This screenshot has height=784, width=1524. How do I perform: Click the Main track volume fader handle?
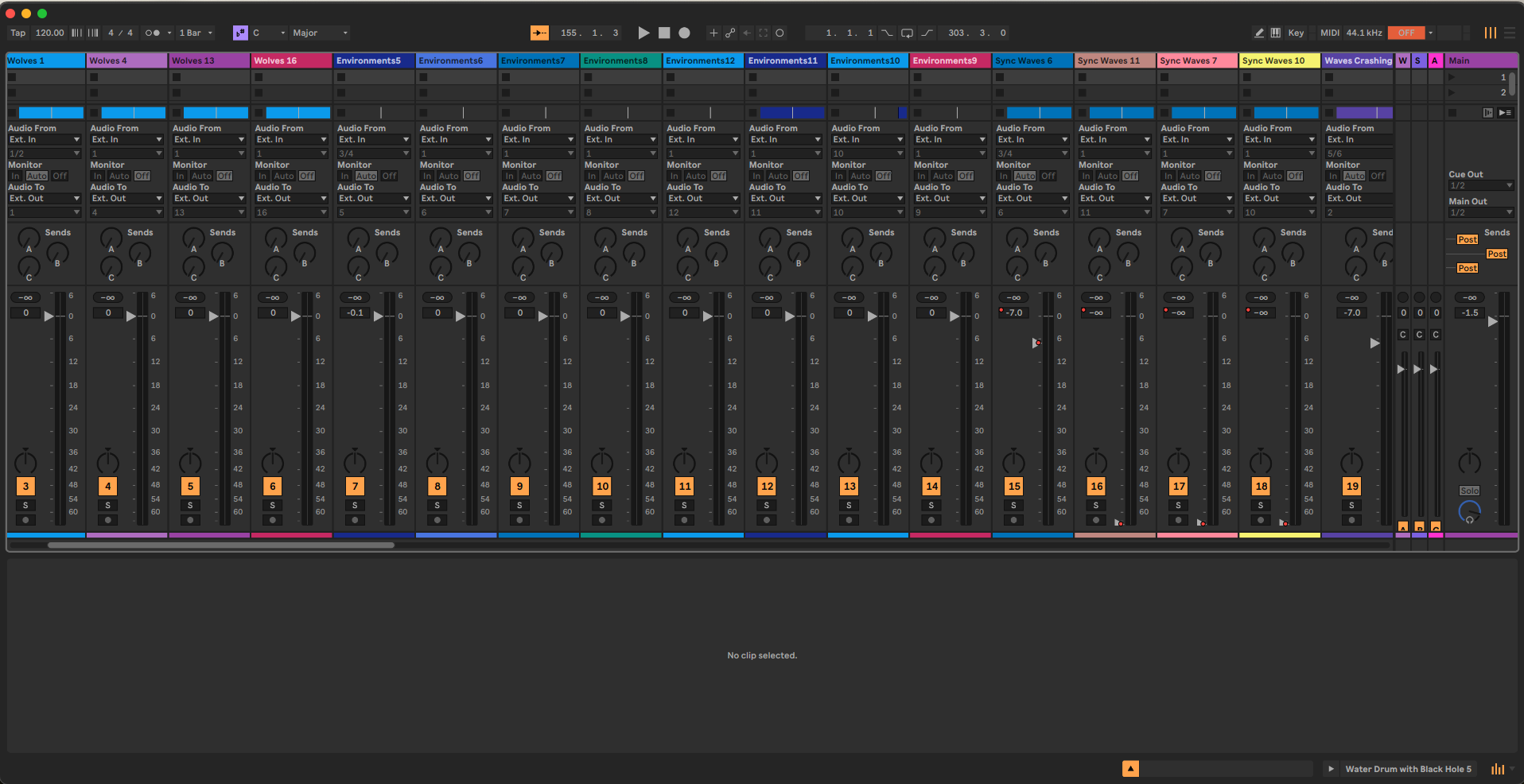(x=1492, y=321)
